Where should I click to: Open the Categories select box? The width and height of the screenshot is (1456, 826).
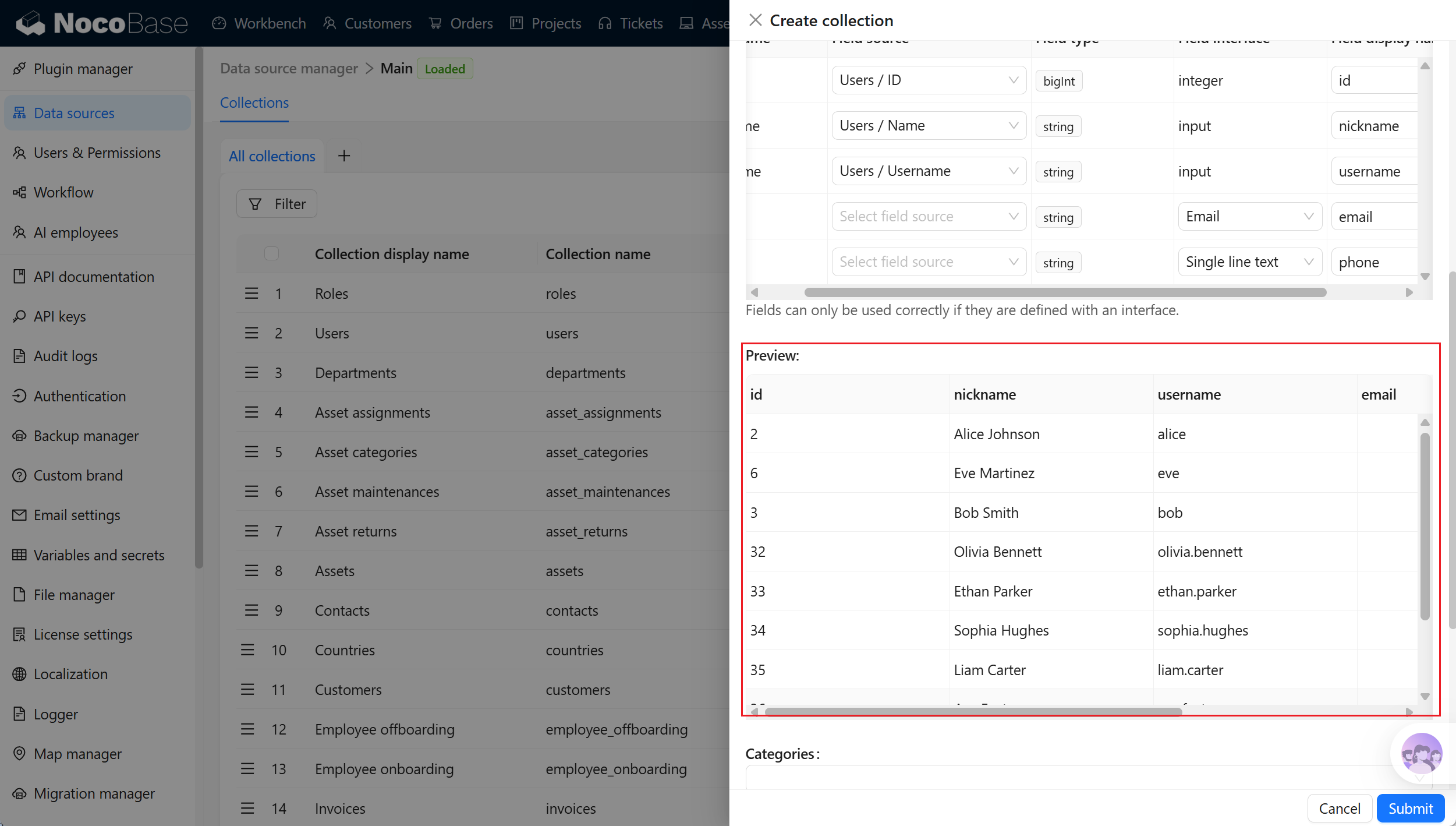pyautogui.click(x=1089, y=778)
